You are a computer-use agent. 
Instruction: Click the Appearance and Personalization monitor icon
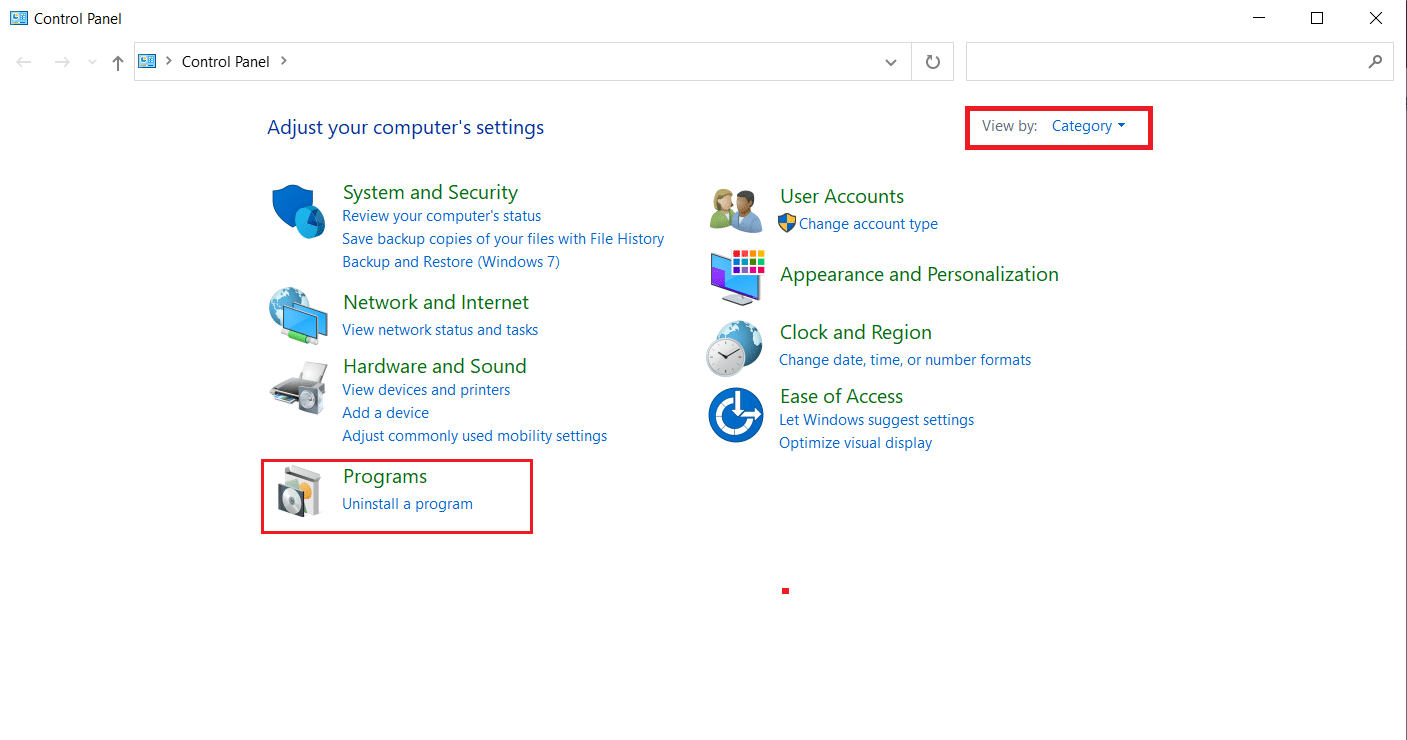(x=737, y=277)
